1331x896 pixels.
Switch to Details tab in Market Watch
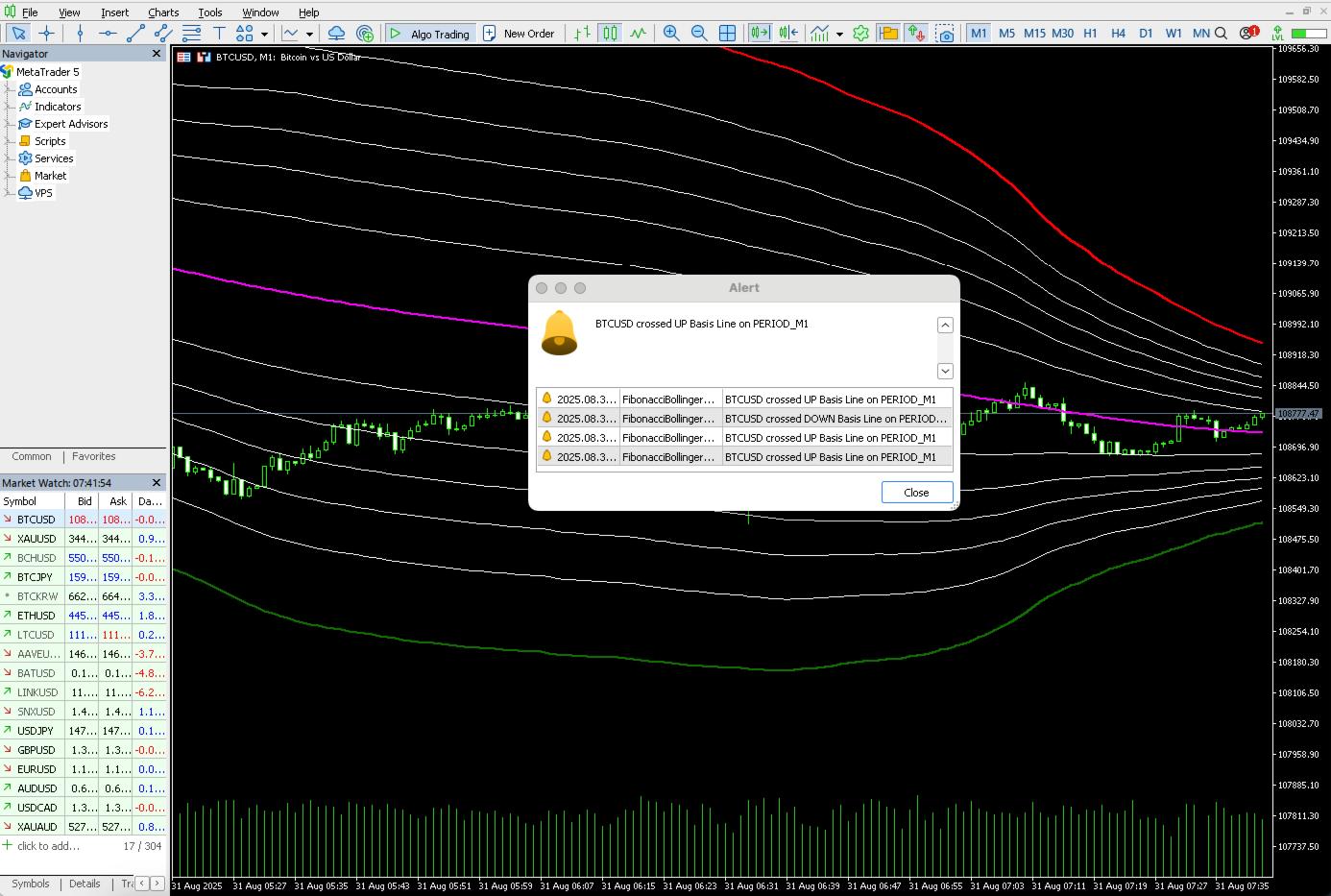(85, 884)
